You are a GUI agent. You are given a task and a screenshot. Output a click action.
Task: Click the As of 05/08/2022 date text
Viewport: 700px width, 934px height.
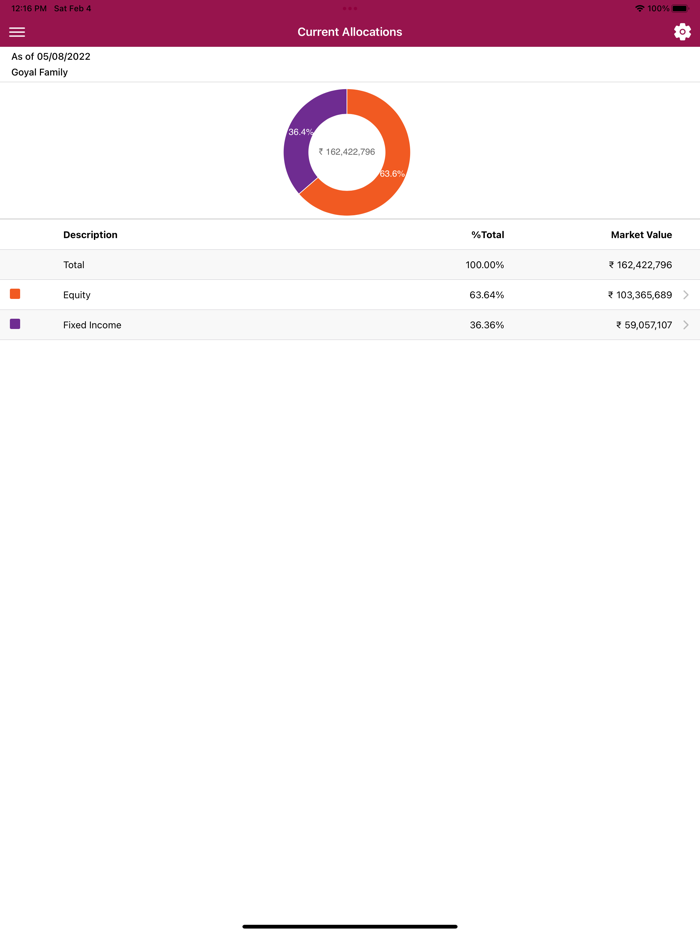click(49, 57)
